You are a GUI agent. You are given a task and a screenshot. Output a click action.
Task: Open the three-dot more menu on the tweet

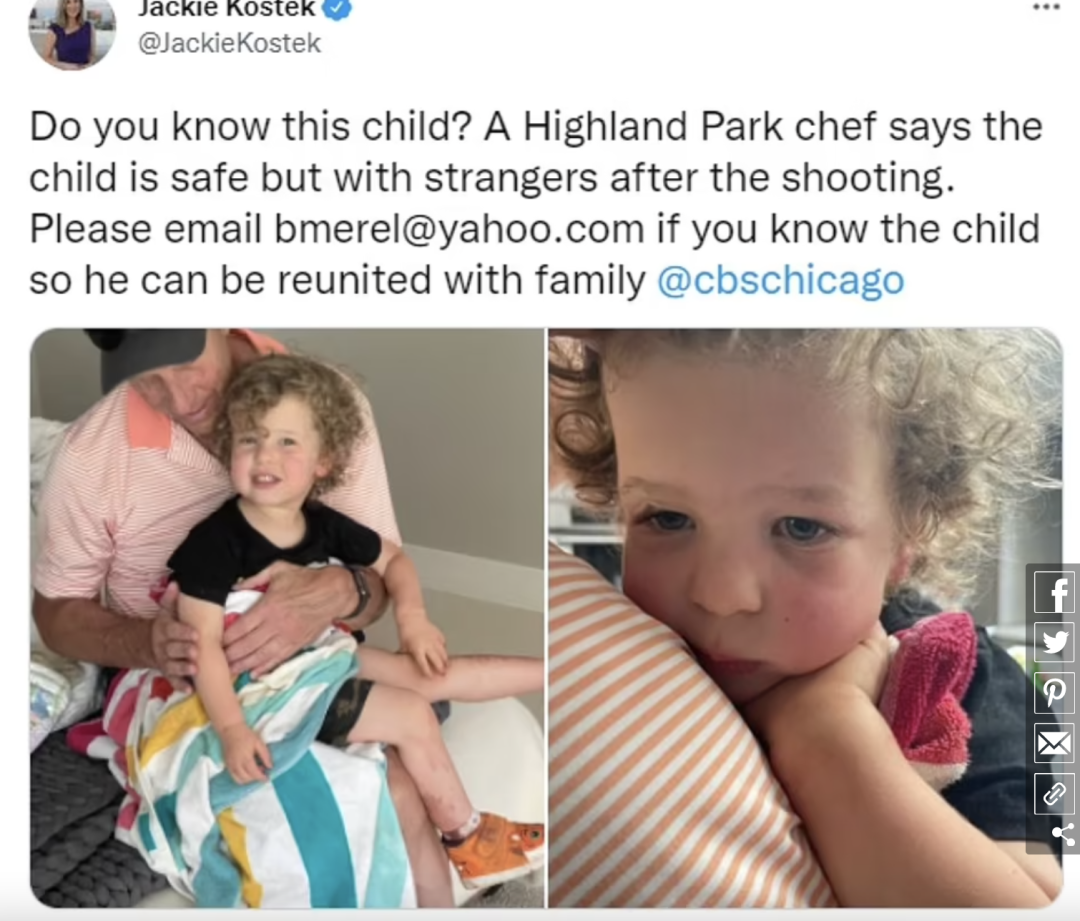1046,7
